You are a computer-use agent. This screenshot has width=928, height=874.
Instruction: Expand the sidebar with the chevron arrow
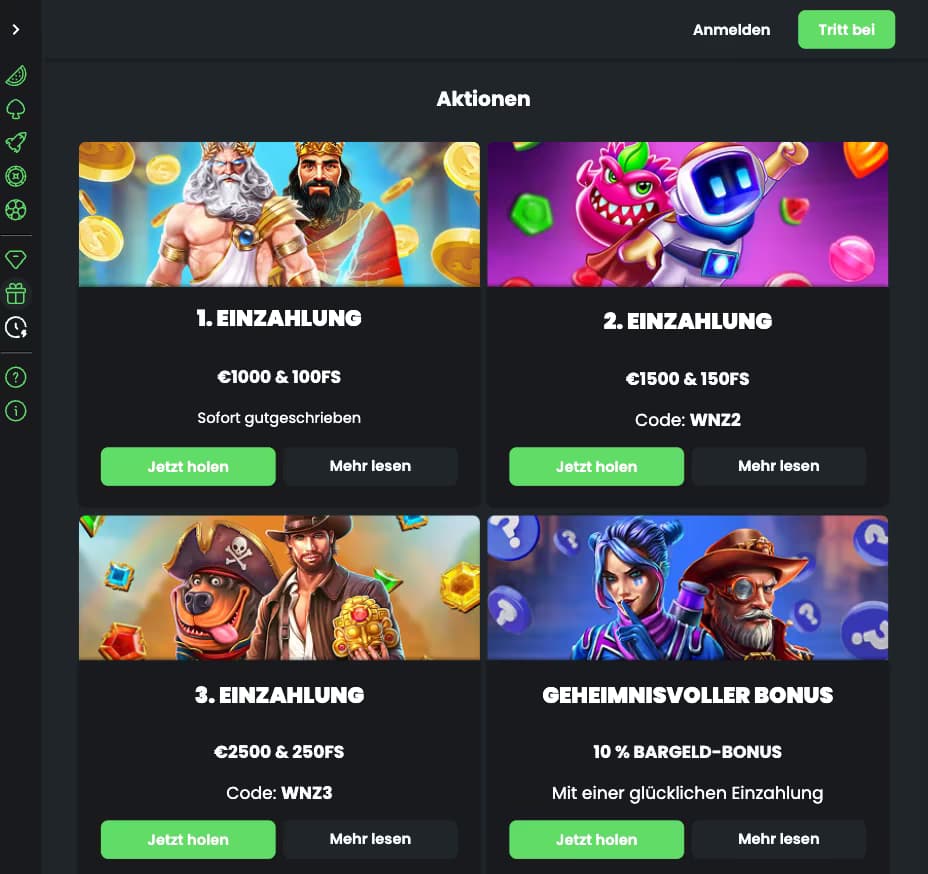point(16,29)
